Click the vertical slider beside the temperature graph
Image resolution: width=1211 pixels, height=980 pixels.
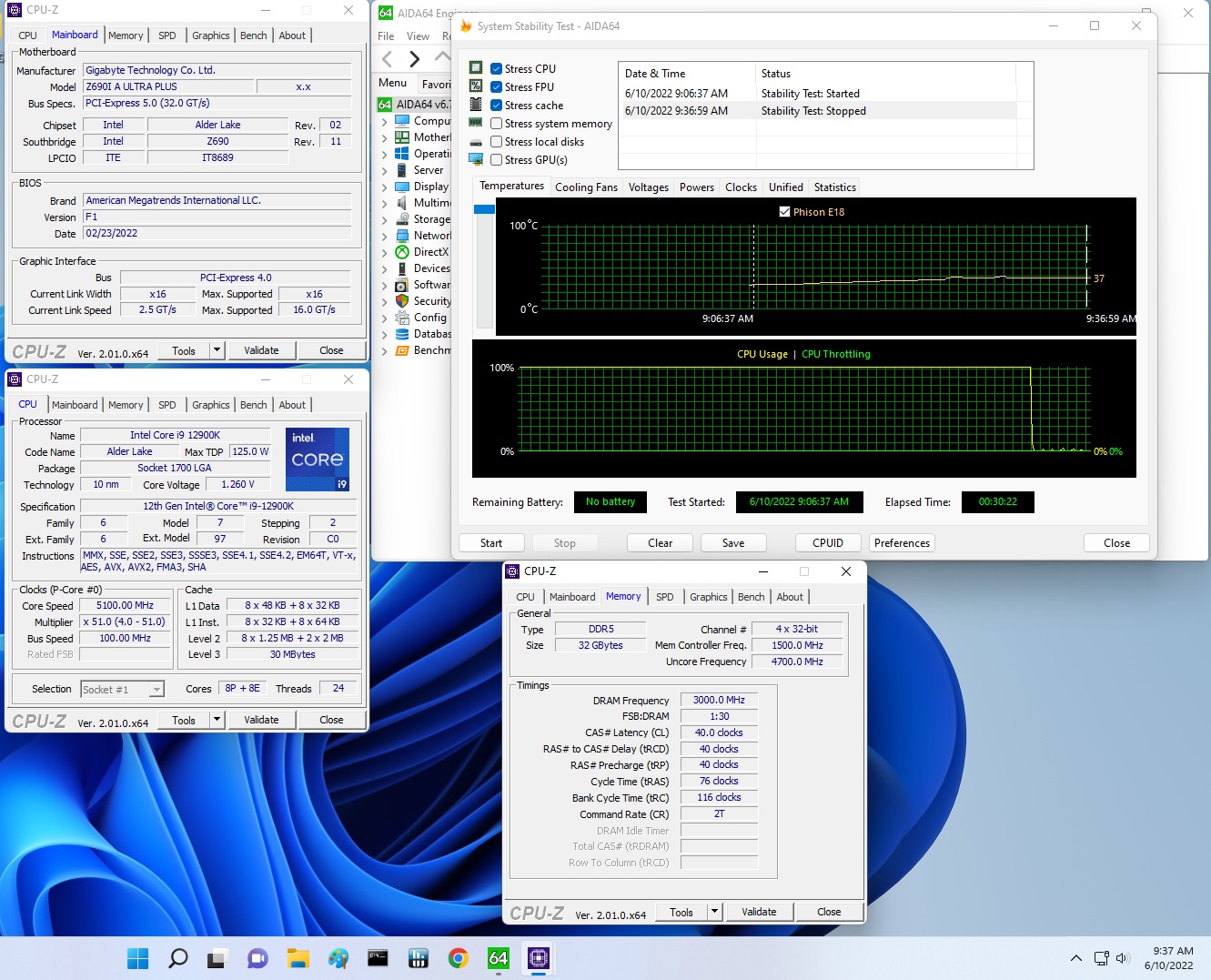(484, 209)
